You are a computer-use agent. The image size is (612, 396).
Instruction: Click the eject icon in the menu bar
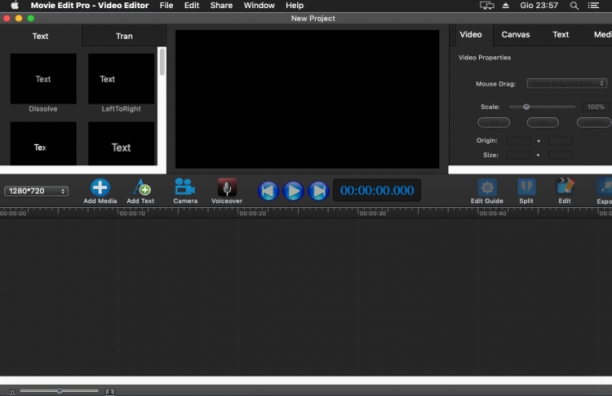[505, 5]
